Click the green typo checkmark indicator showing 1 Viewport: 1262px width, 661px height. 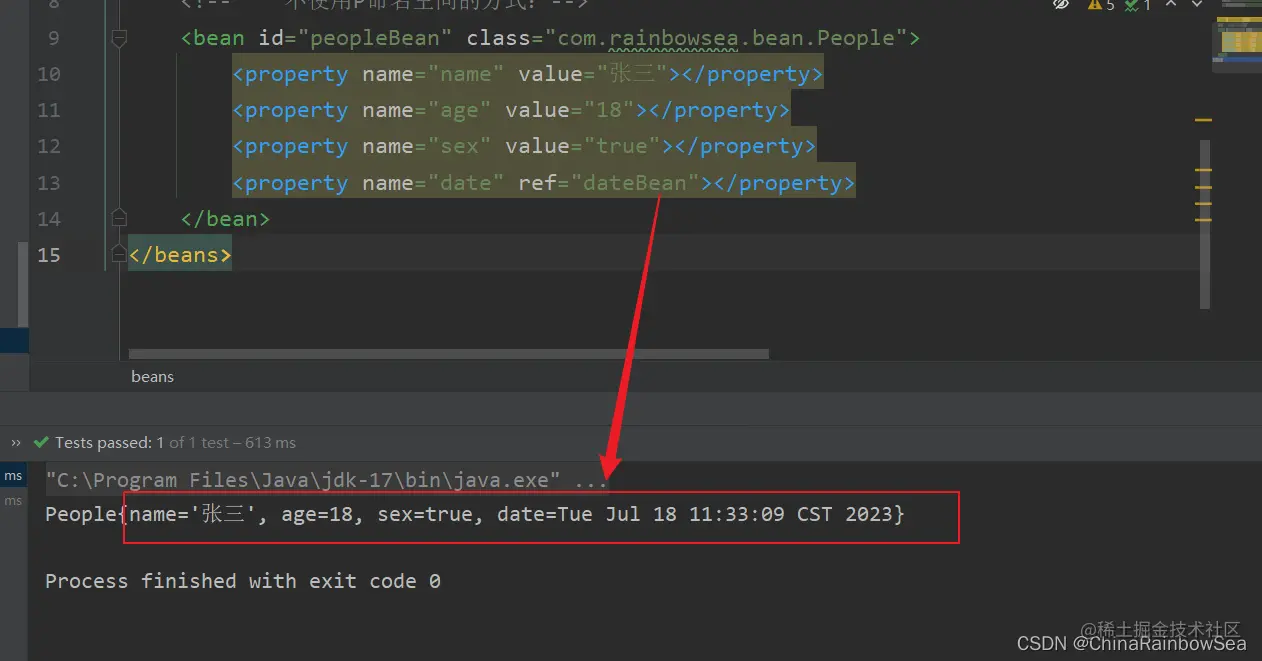coord(1138,4)
